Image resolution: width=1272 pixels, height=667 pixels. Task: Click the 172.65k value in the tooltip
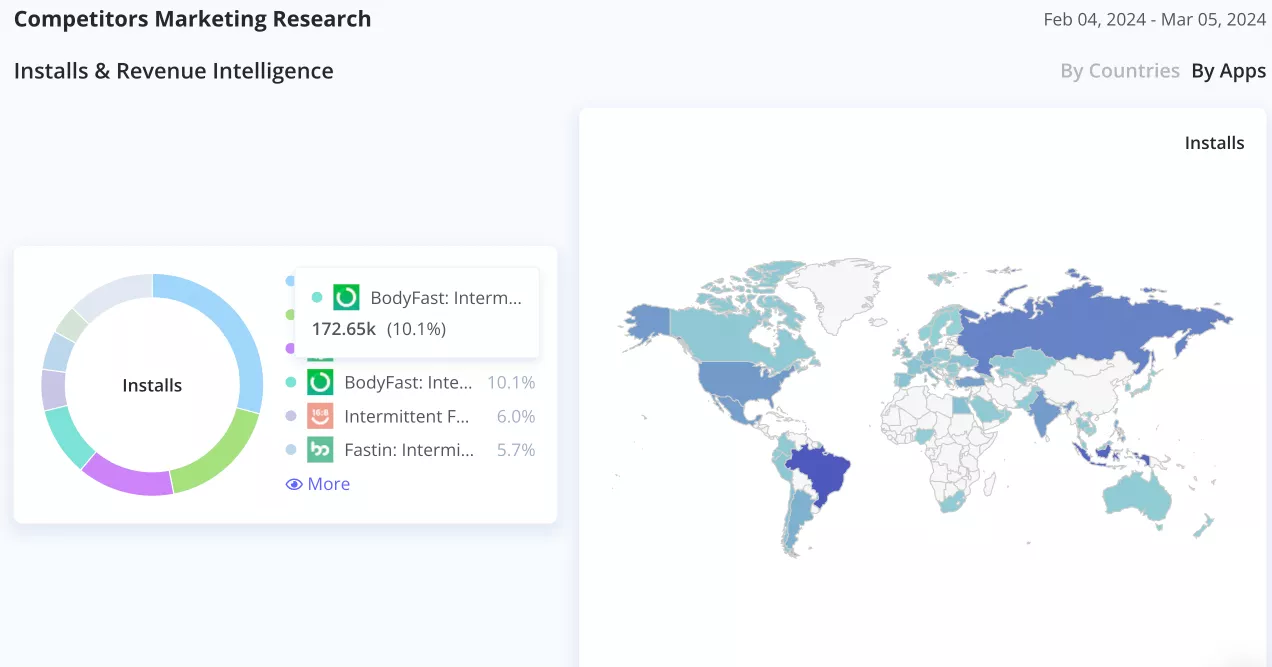coord(344,328)
